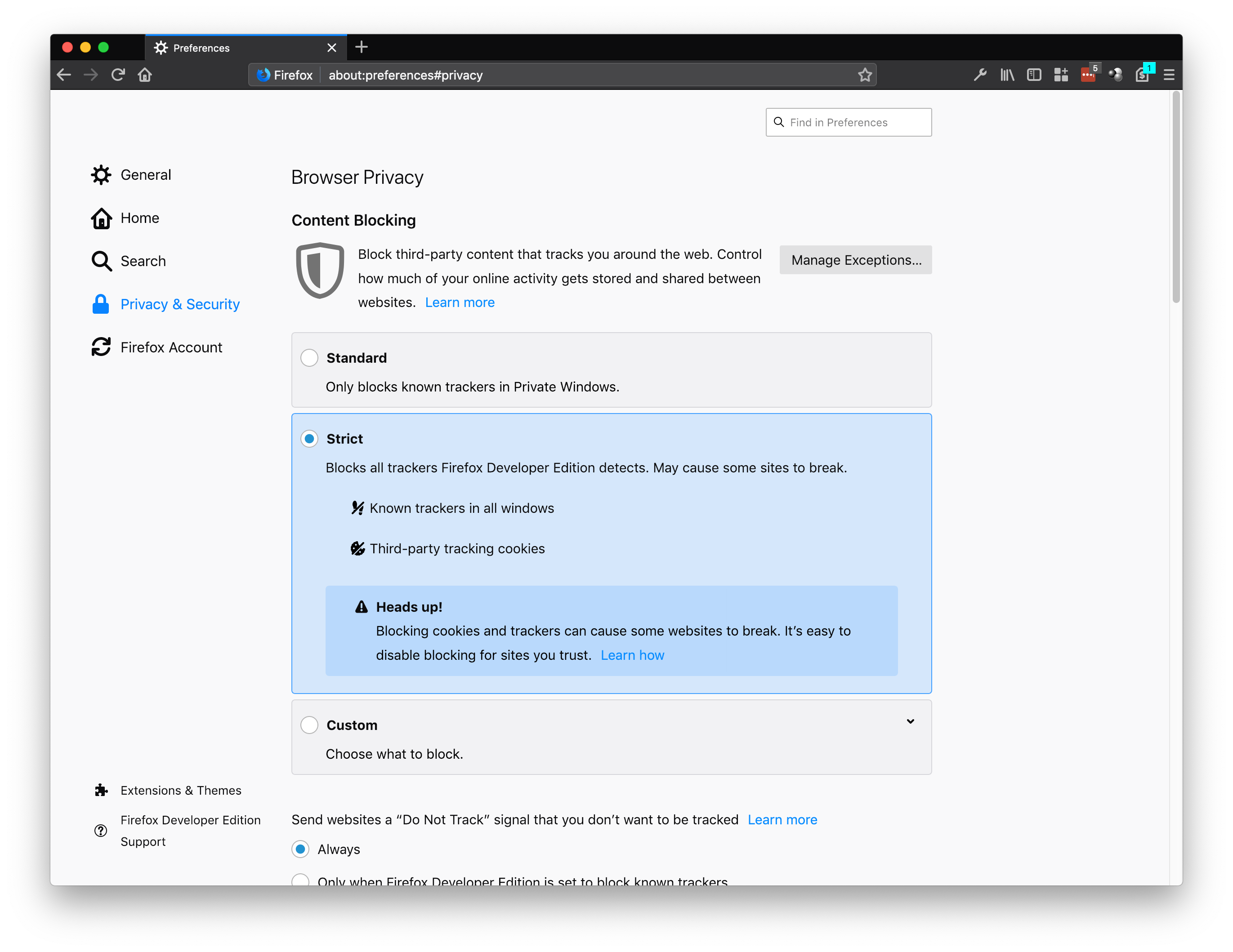Expand the Custom section chevron
1233x952 pixels.
click(910, 722)
